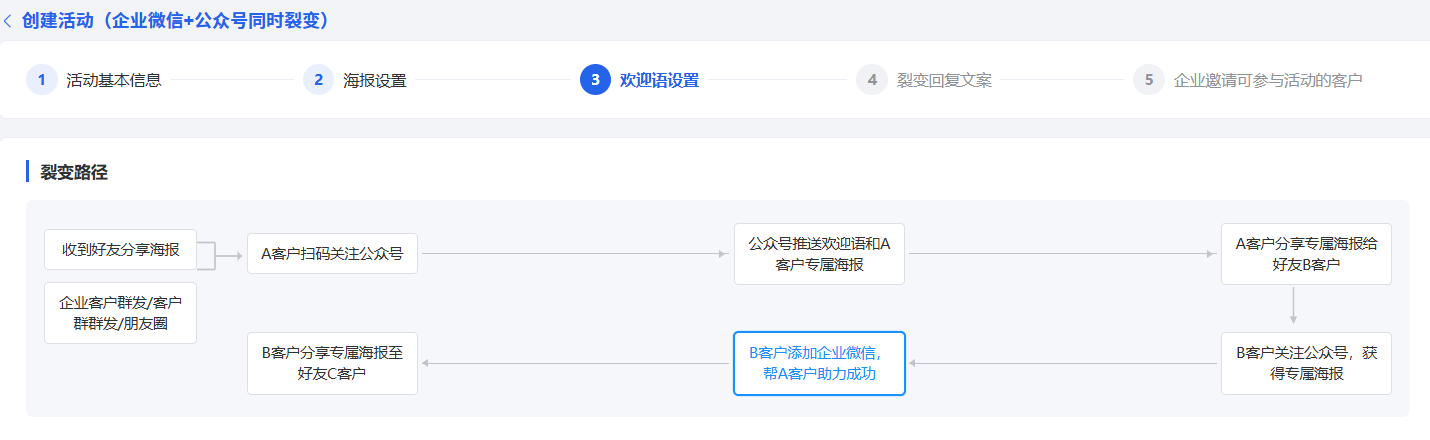This screenshot has height=440, width=1430.
Task: Select the A客户分享专属海报给好友B客户 node
Action: [1306, 254]
